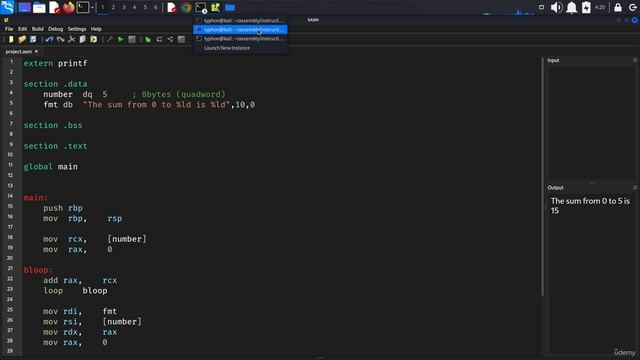The image size is (640, 360).
Task: Click the log out icon in panel
Action: pos(633,7)
